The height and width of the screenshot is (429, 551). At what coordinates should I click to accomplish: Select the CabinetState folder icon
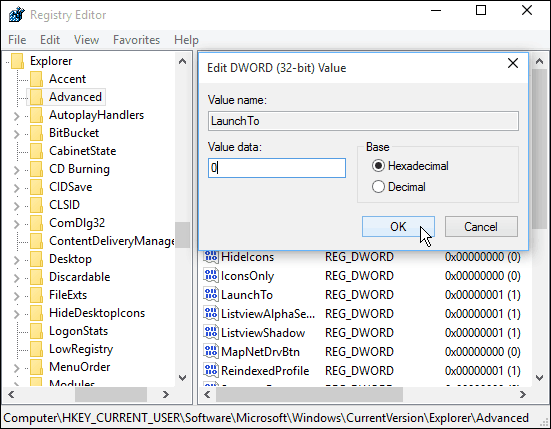[x=36, y=151]
